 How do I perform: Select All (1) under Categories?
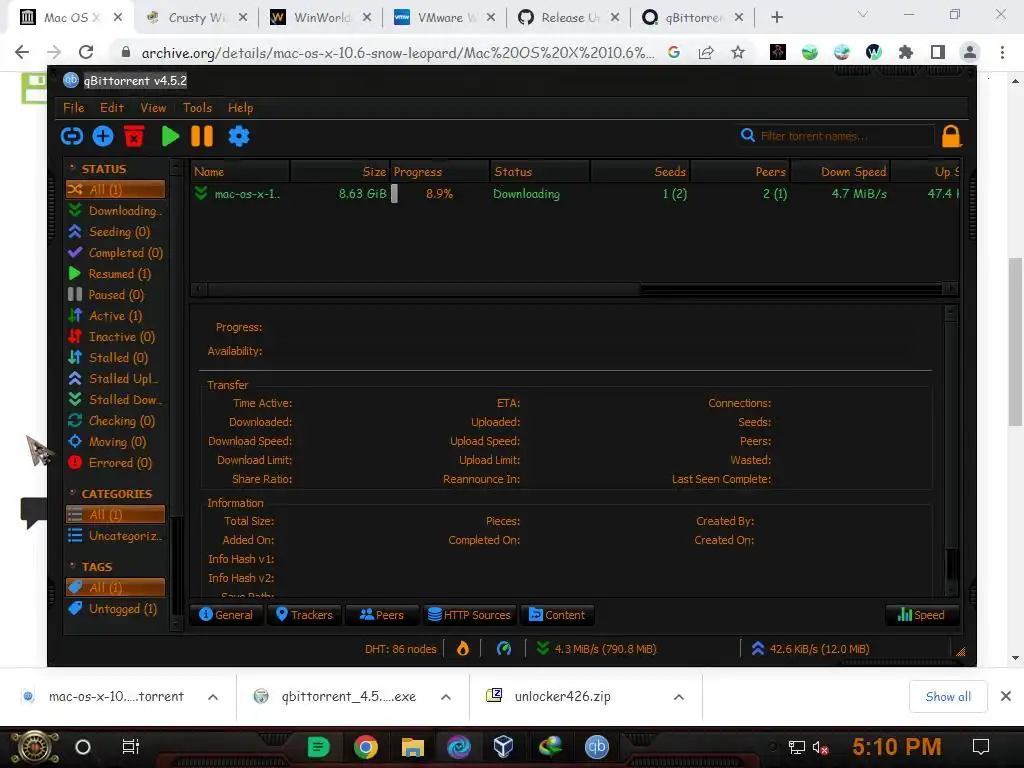point(116,514)
